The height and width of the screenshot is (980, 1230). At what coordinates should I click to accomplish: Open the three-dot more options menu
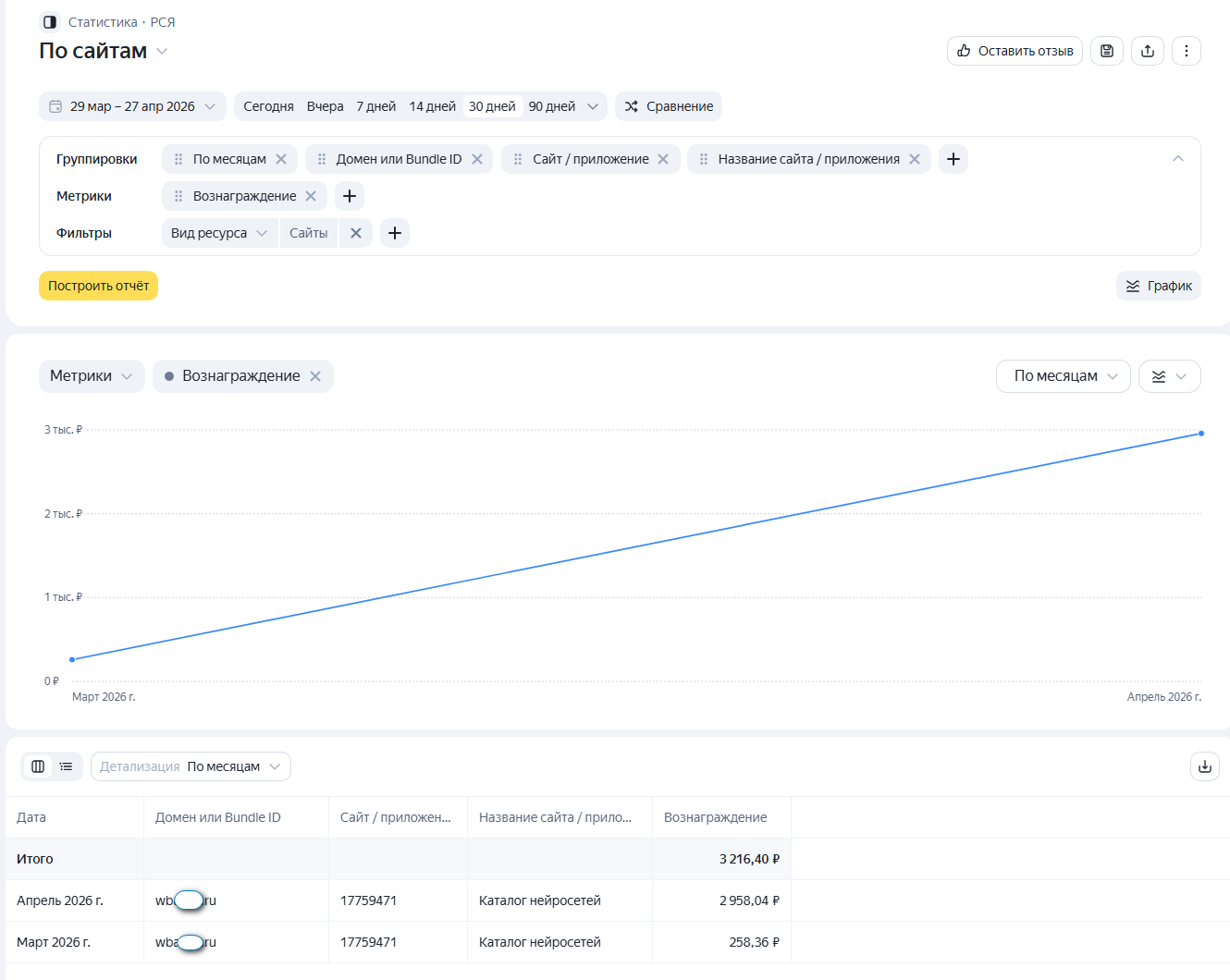(1187, 51)
